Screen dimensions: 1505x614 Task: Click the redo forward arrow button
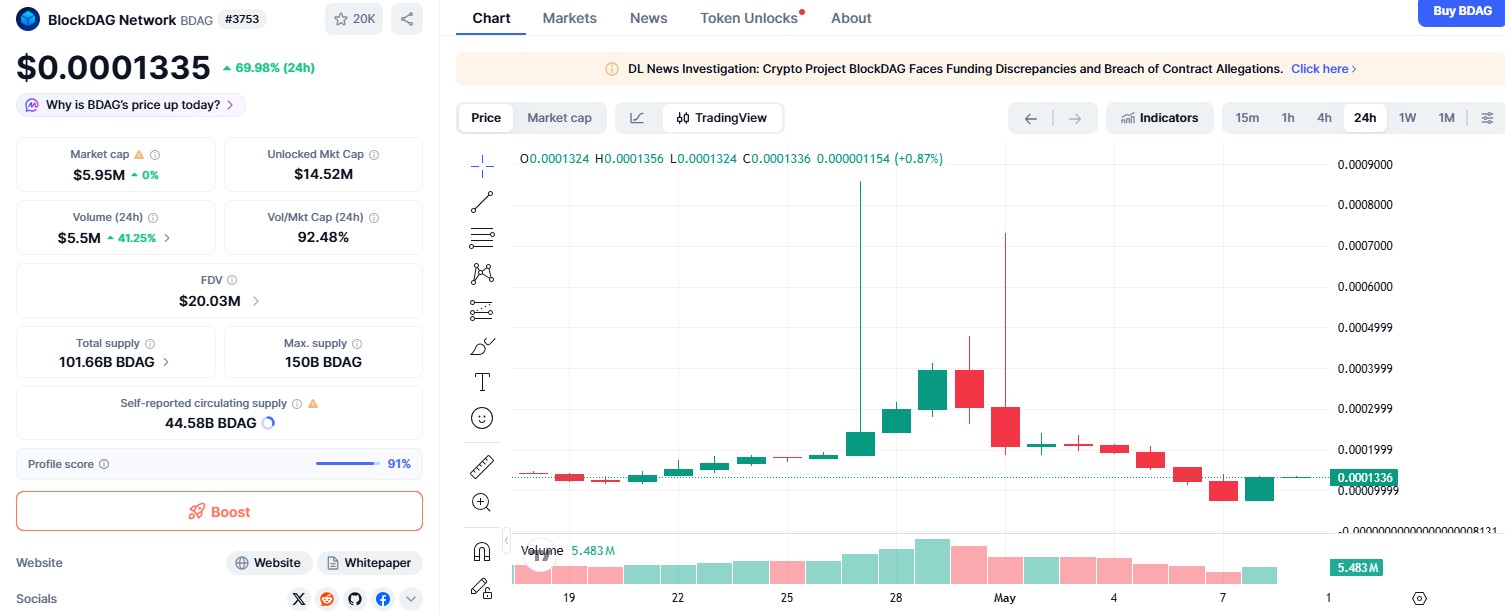tap(1075, 118)
